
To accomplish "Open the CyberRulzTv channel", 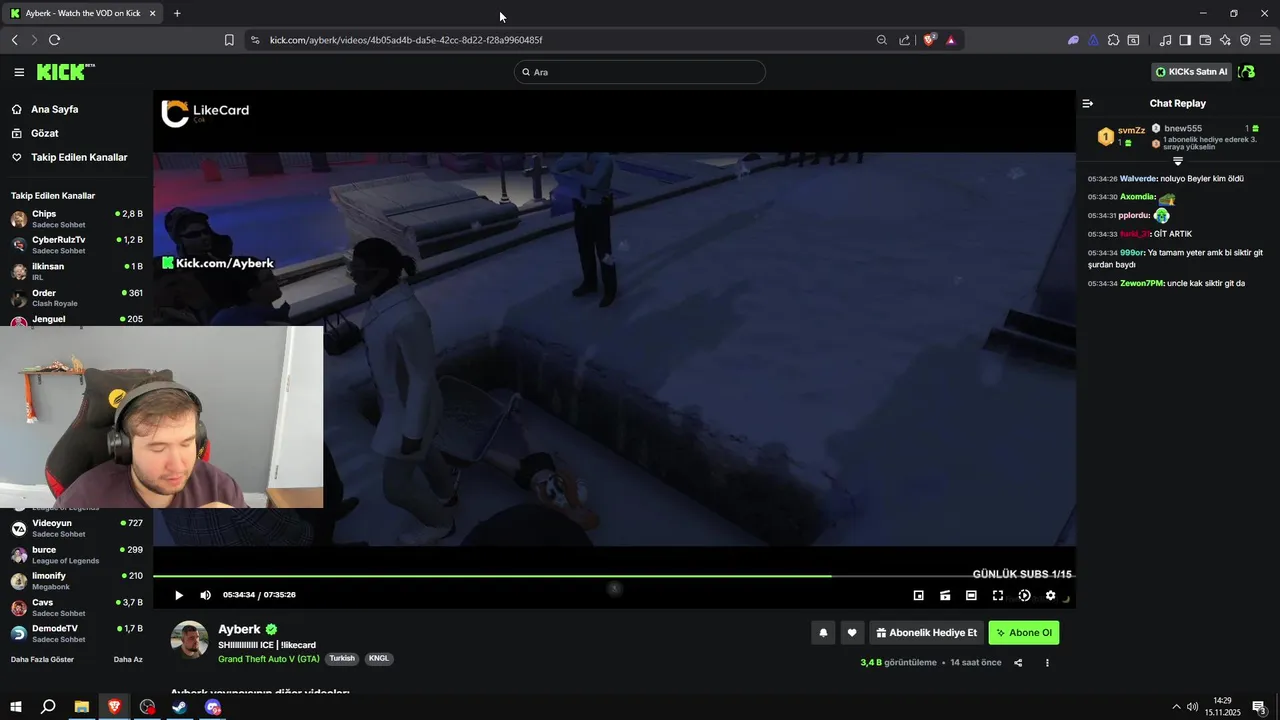I will 76,244.
